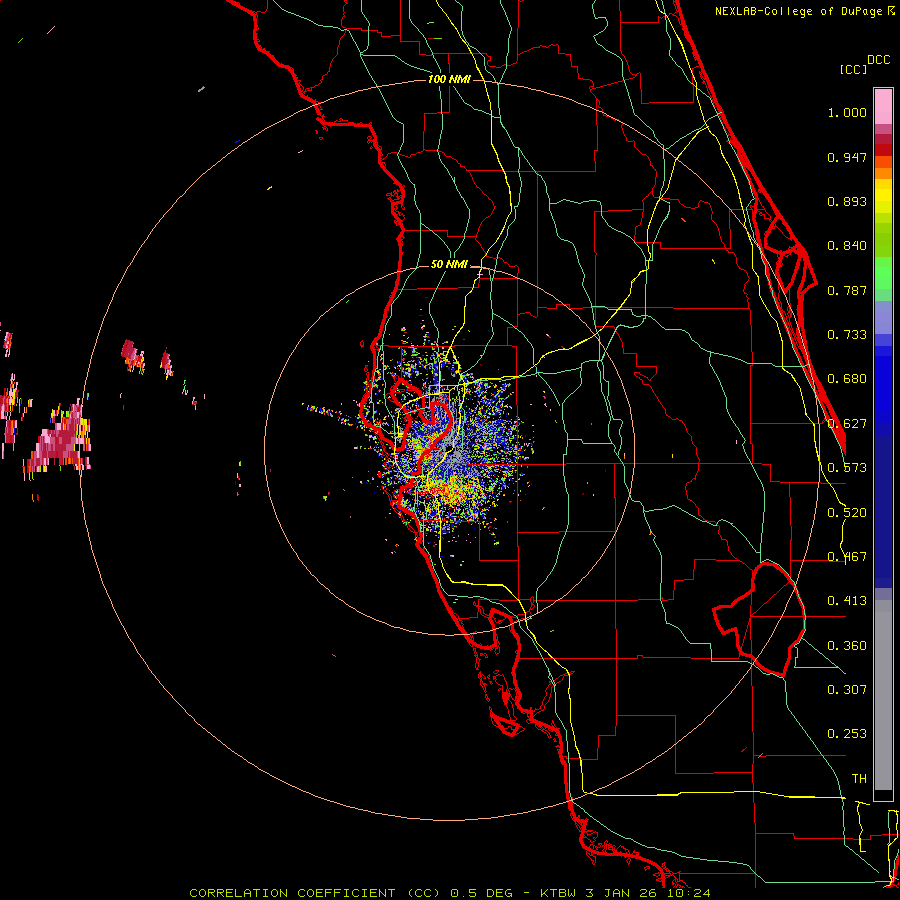
Task: Select the 0.413 scale value
Action: 847,601
